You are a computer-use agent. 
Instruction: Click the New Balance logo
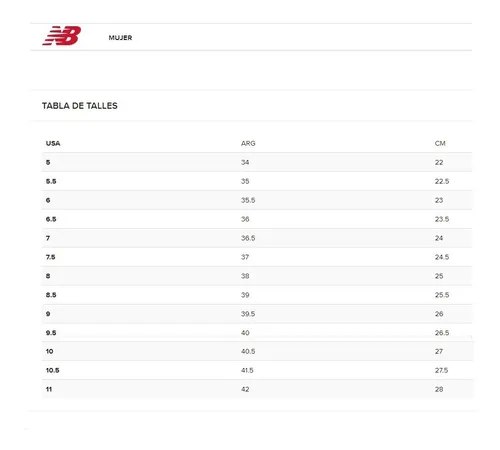point(62,36)
